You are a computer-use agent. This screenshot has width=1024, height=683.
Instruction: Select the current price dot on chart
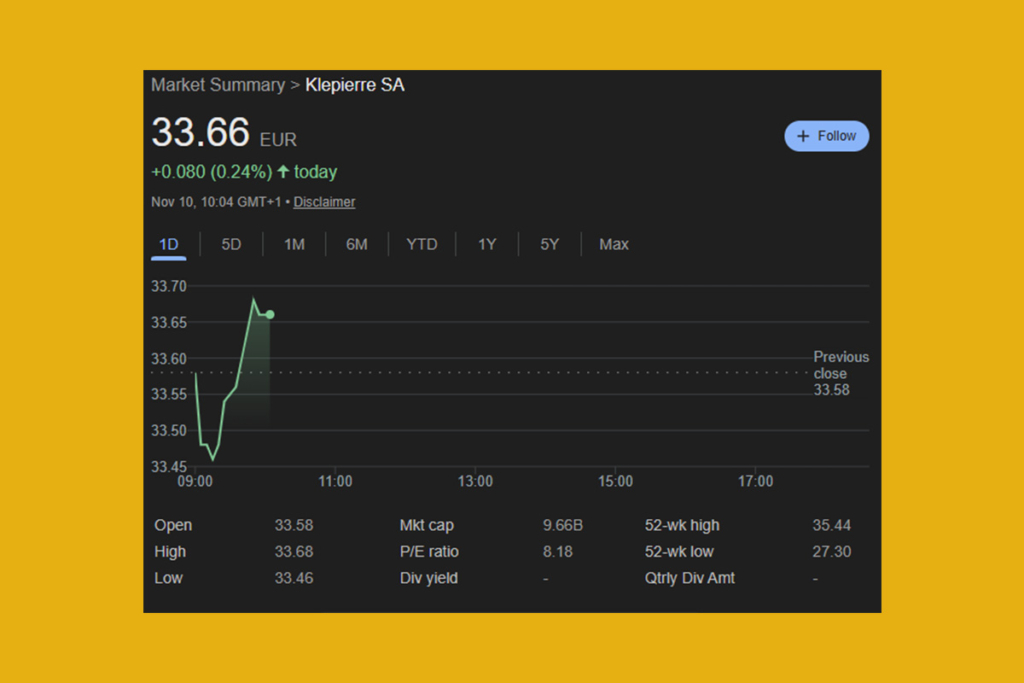[x=270, y=315]
